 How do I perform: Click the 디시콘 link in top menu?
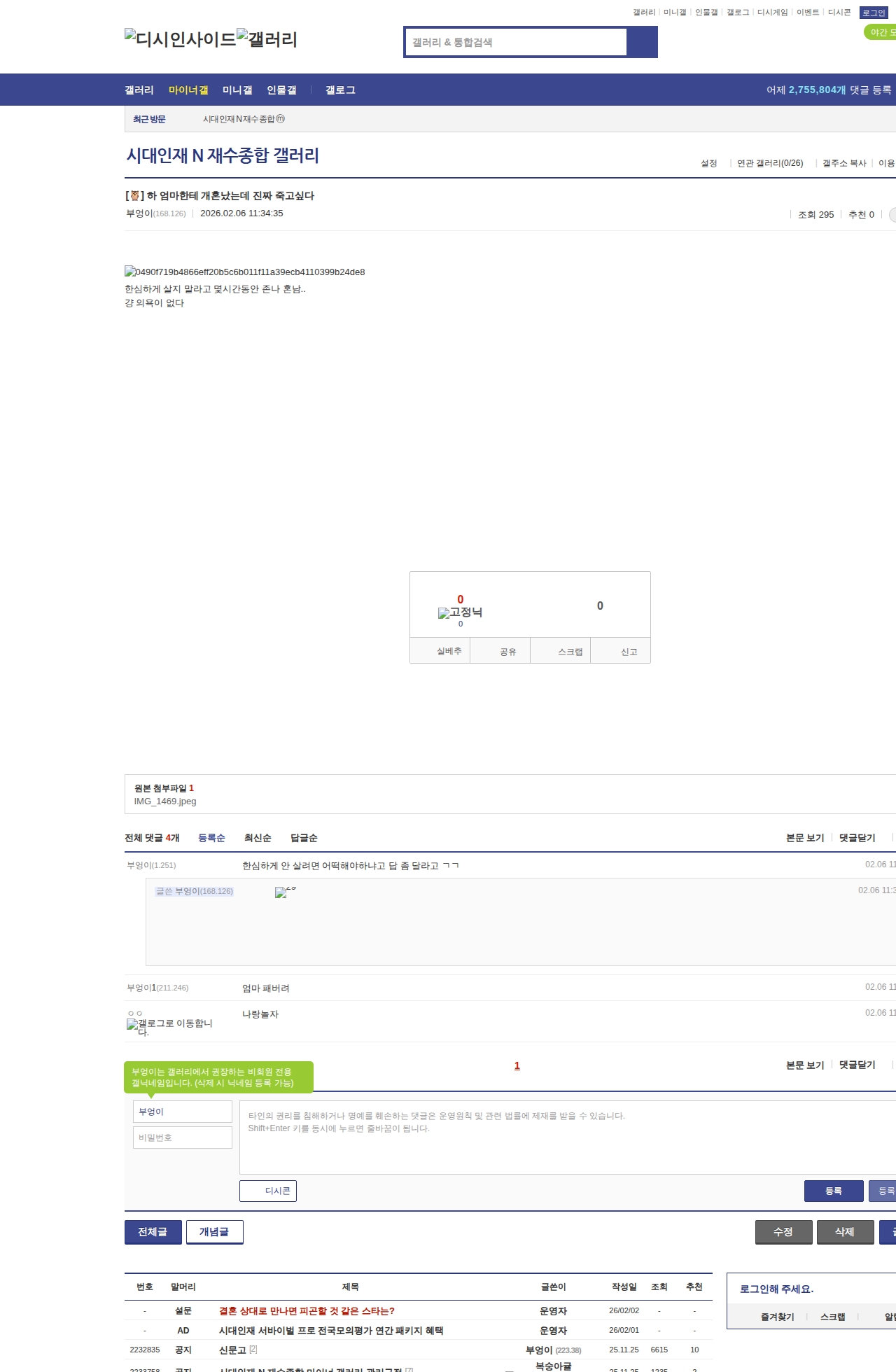(839, 13)
